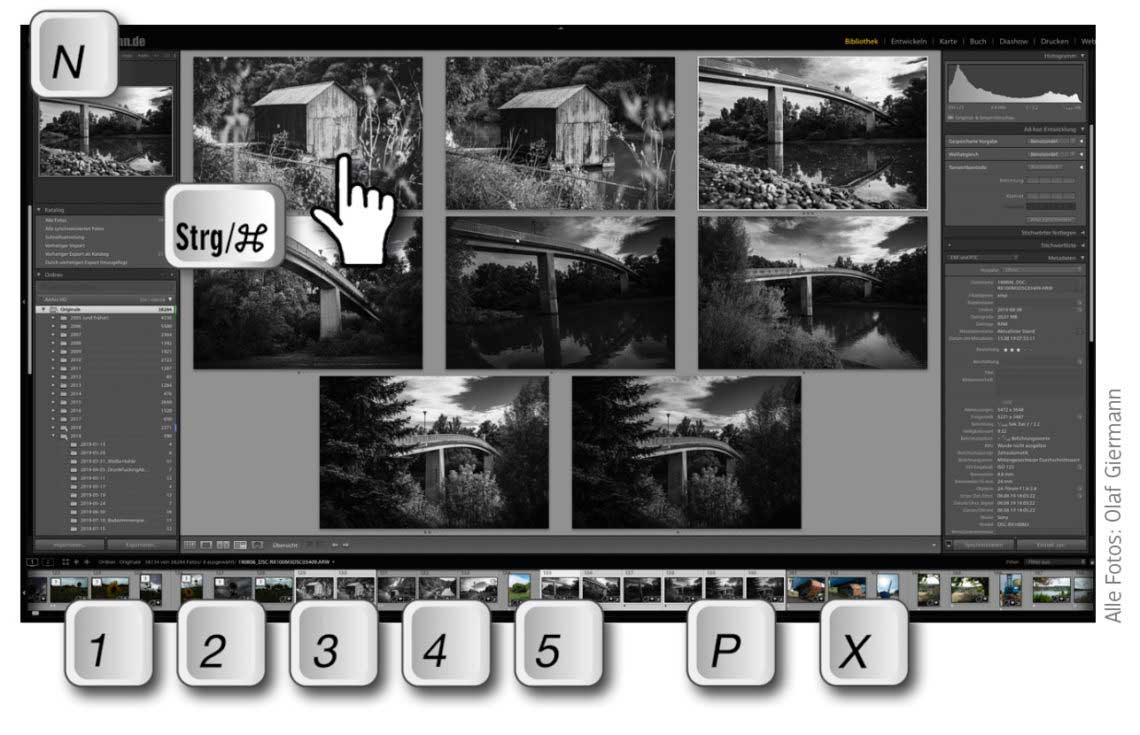This screenshot has width=1140, height=735.
Task: Click the plus icon in Ordner header
Action: coord(171,276)
